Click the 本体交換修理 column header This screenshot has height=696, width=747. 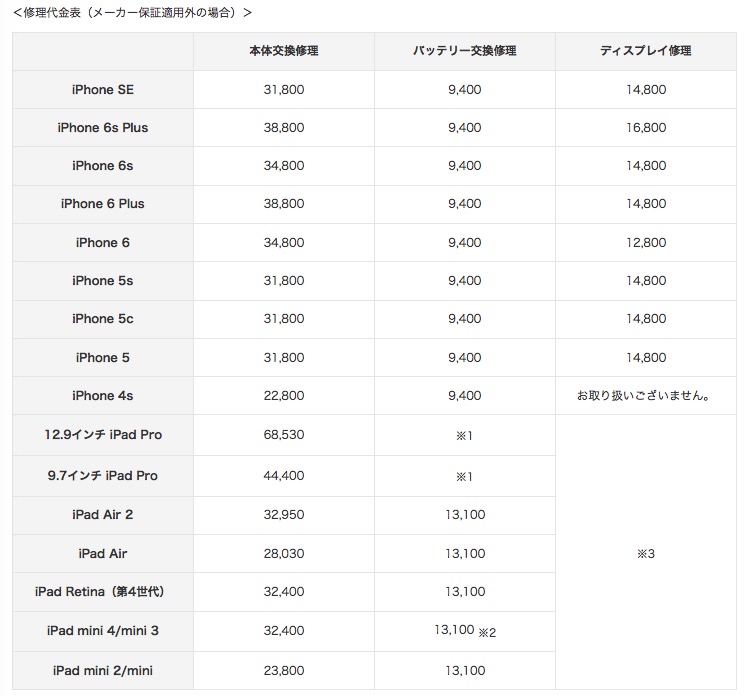click(x=284, y=50)
